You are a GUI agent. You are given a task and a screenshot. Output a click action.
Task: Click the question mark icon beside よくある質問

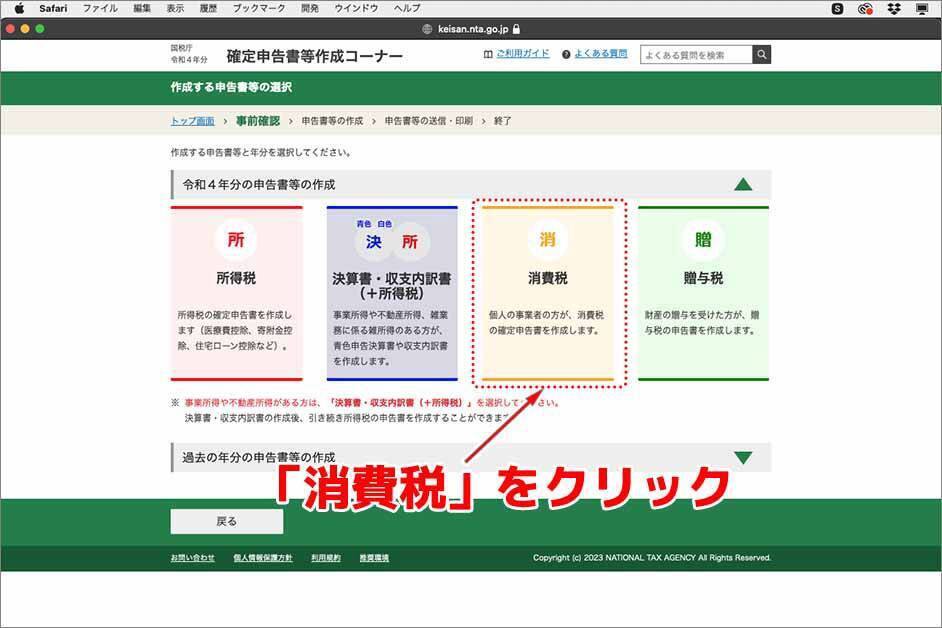[x=566, y=55]
